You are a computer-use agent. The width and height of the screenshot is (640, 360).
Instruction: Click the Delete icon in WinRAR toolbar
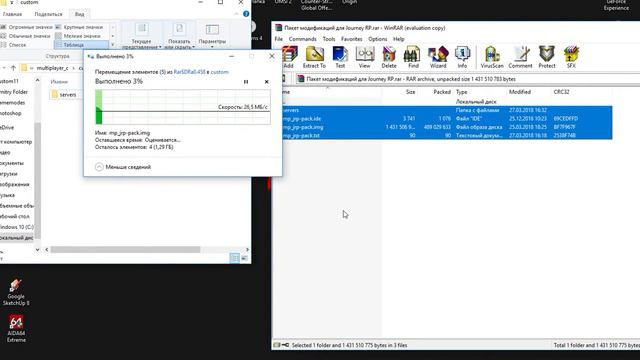click(x=389, y=57)
